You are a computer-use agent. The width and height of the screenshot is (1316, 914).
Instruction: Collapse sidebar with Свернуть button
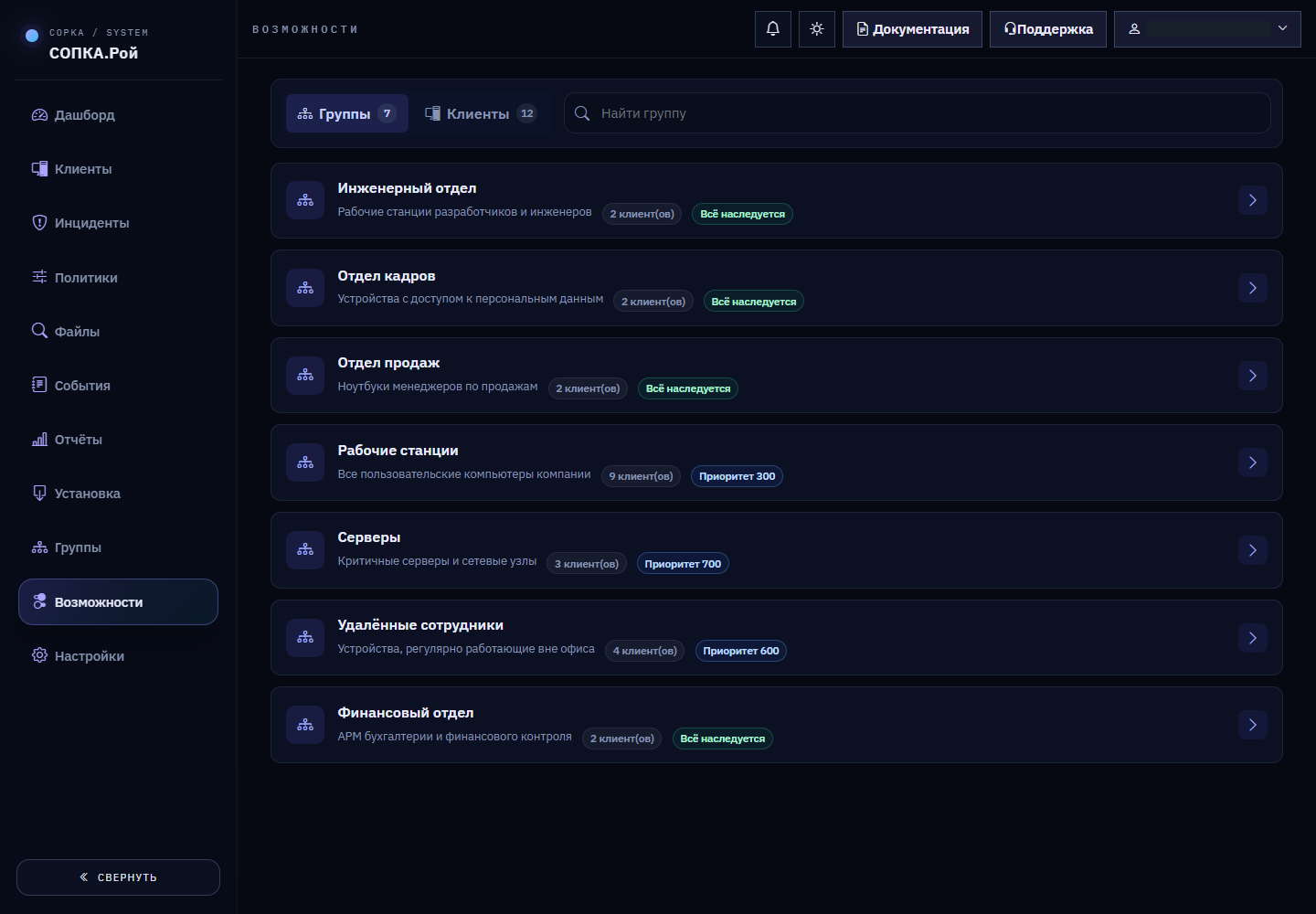point(118,877)
